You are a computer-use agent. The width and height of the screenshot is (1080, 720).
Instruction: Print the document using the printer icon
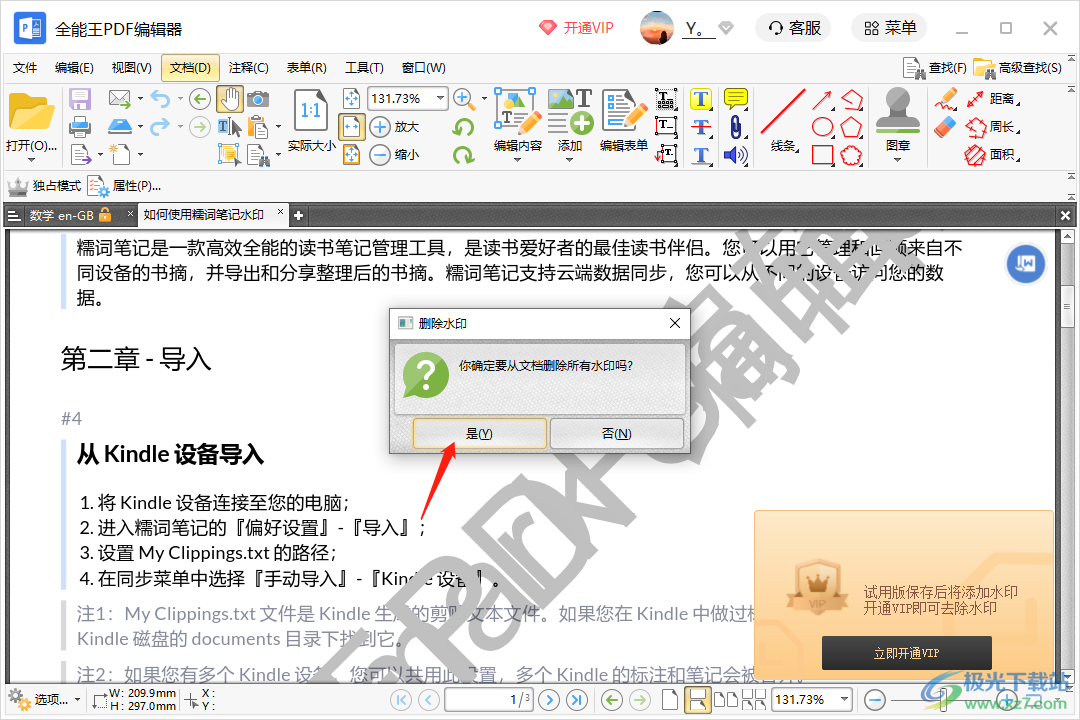click(x=80, y=127)
